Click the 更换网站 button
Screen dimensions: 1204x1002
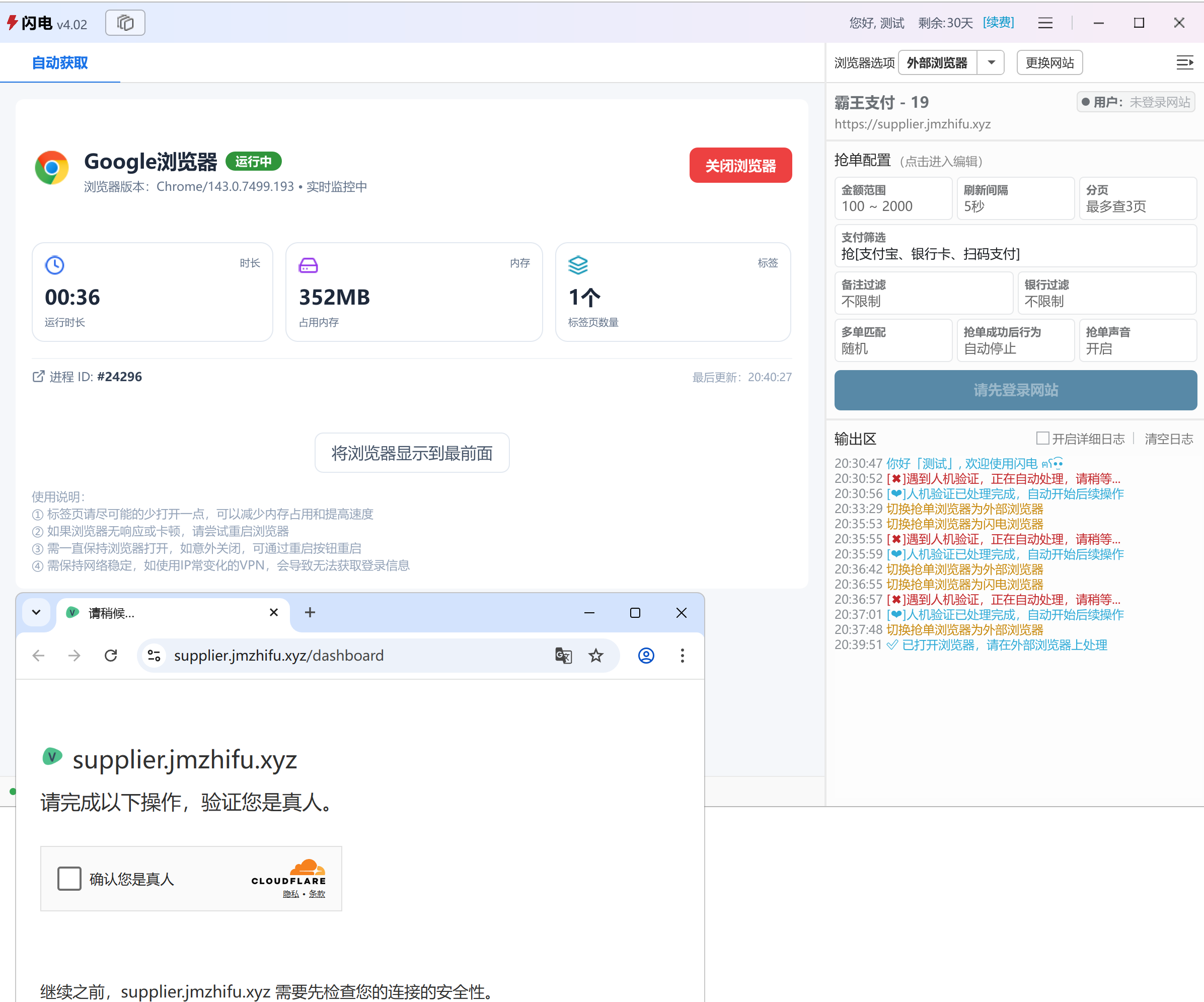coord(1049,62)
